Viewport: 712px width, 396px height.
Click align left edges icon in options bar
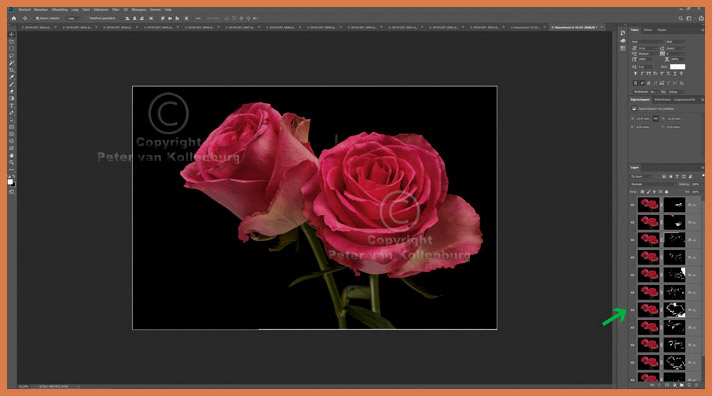coord(128,18)
